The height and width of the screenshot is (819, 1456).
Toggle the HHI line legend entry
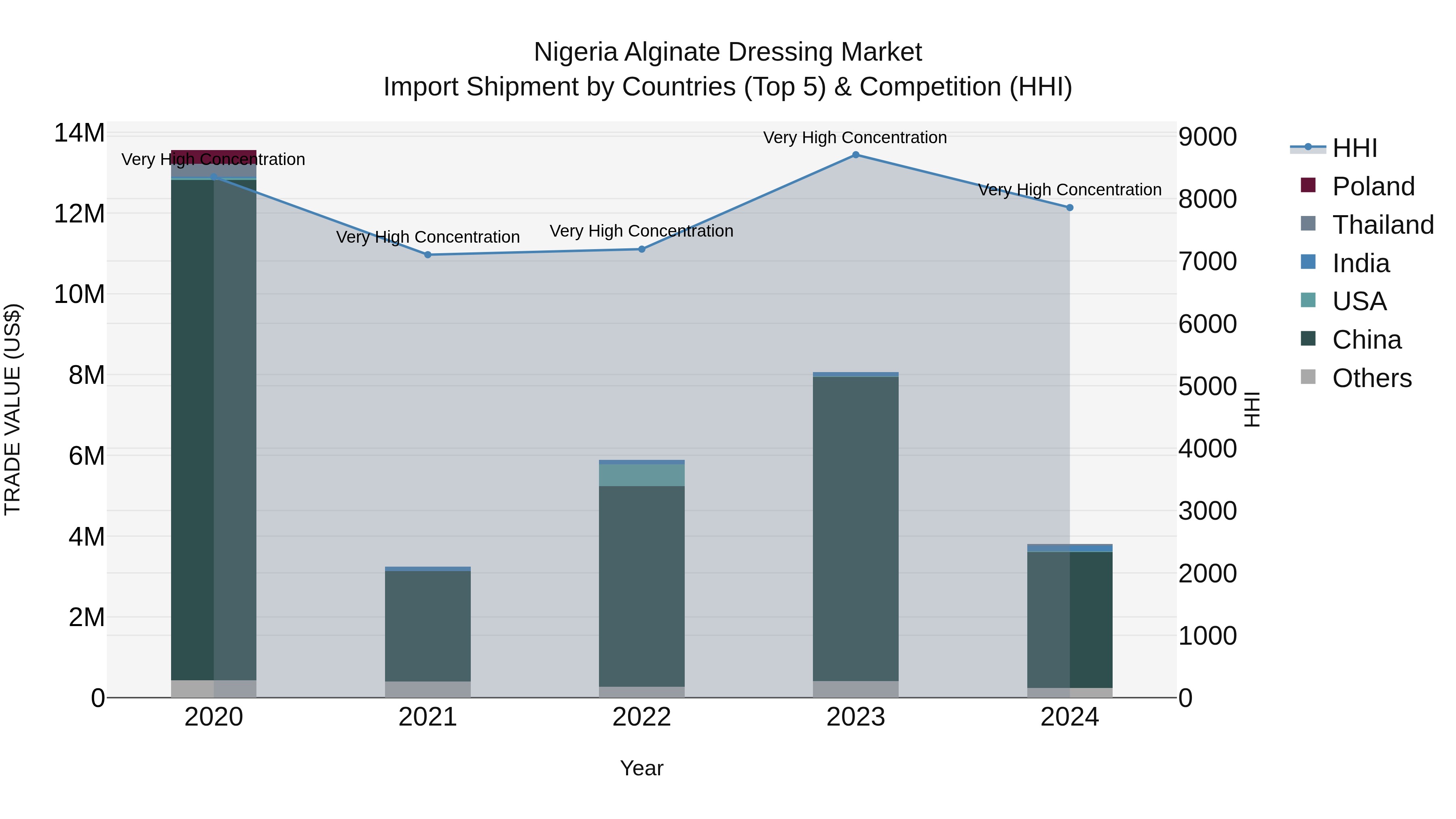1334,148
